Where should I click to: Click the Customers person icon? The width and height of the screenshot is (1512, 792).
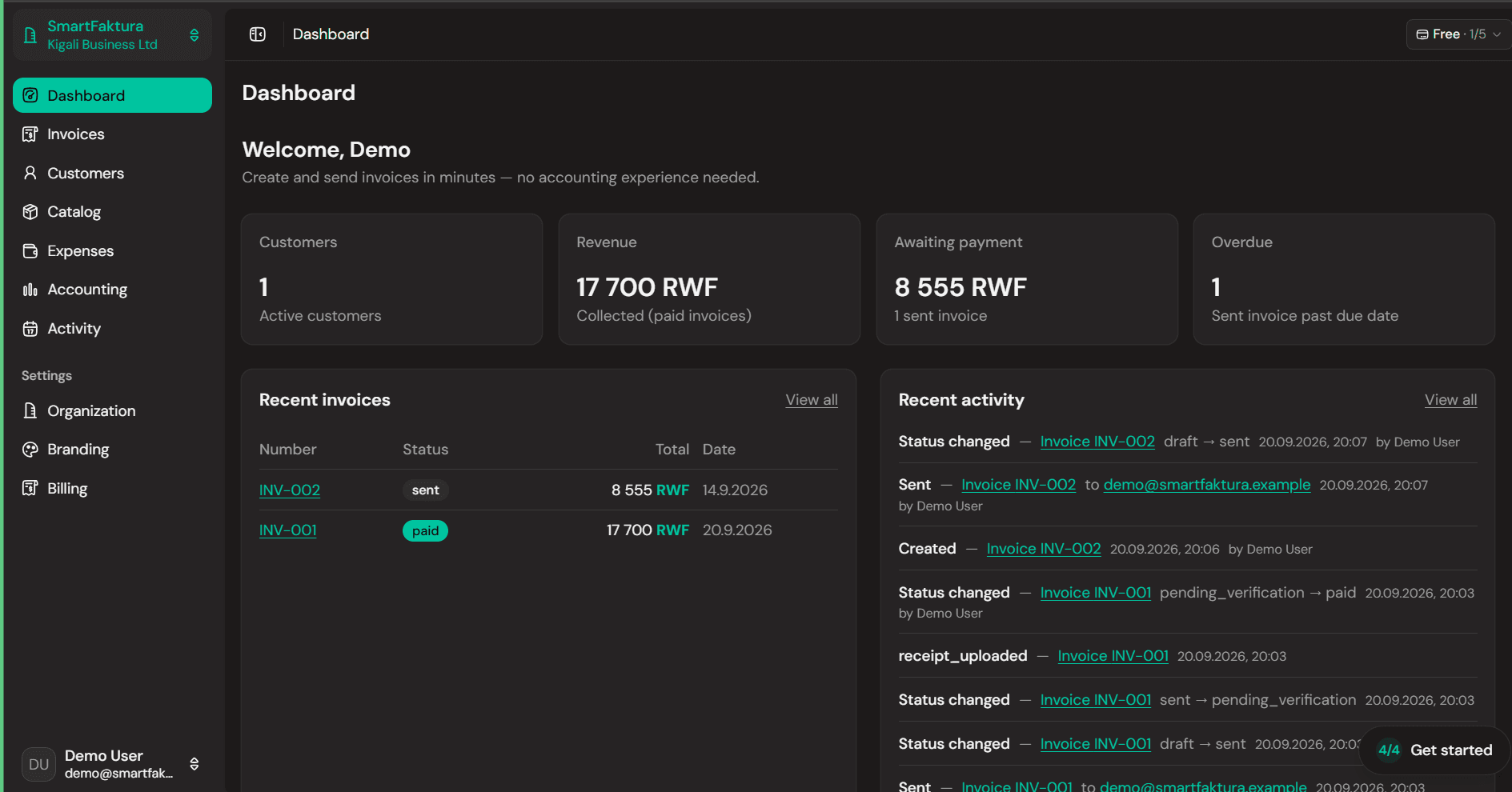pos(30,173)
